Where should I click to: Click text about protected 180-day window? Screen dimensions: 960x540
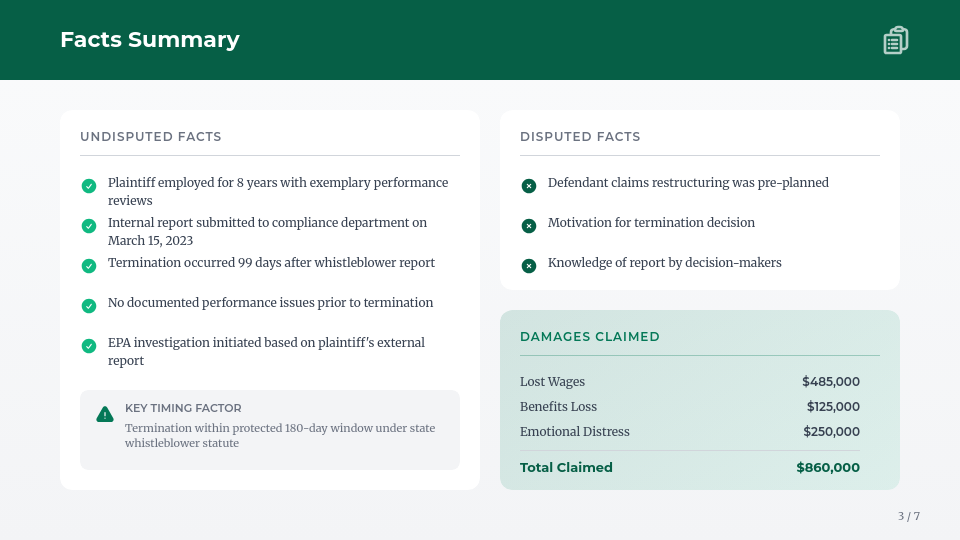click(280, 435)
